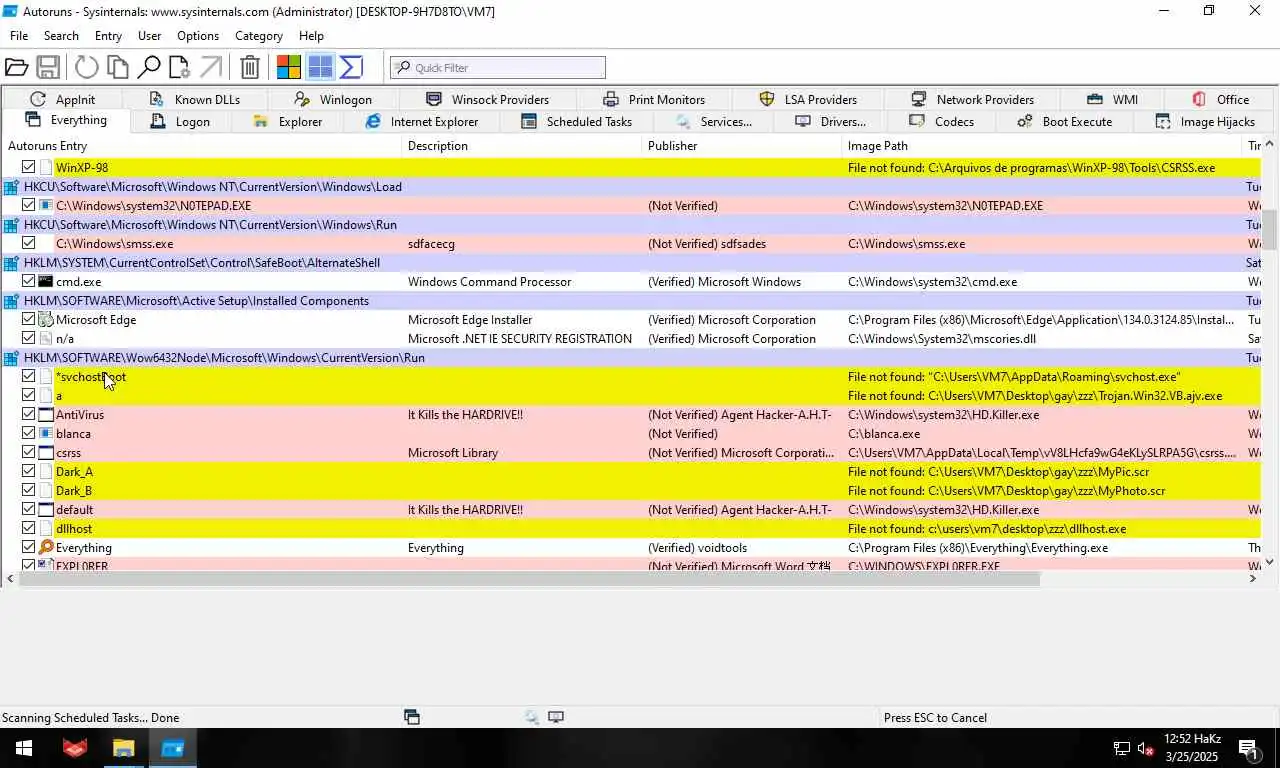Click the Delete trash can icon

coord(250,68)
